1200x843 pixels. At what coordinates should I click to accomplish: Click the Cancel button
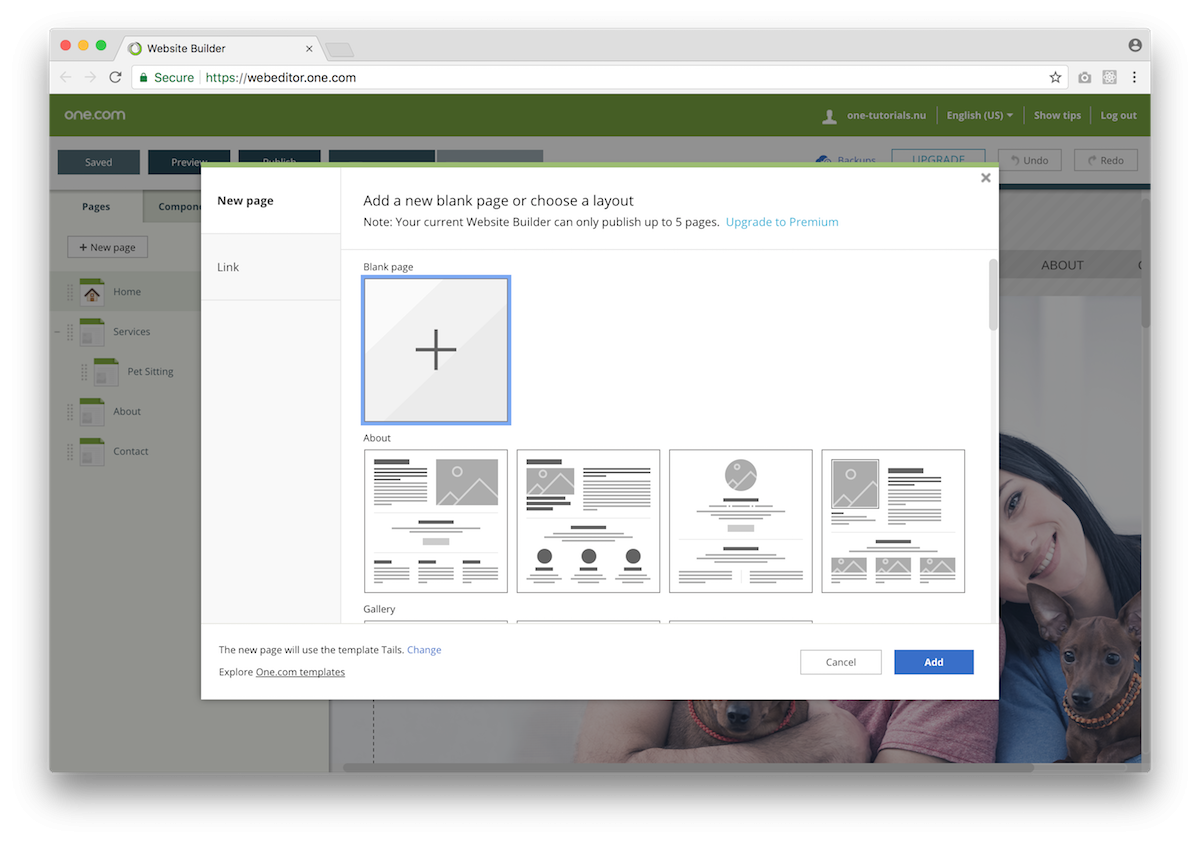[841, 662]
